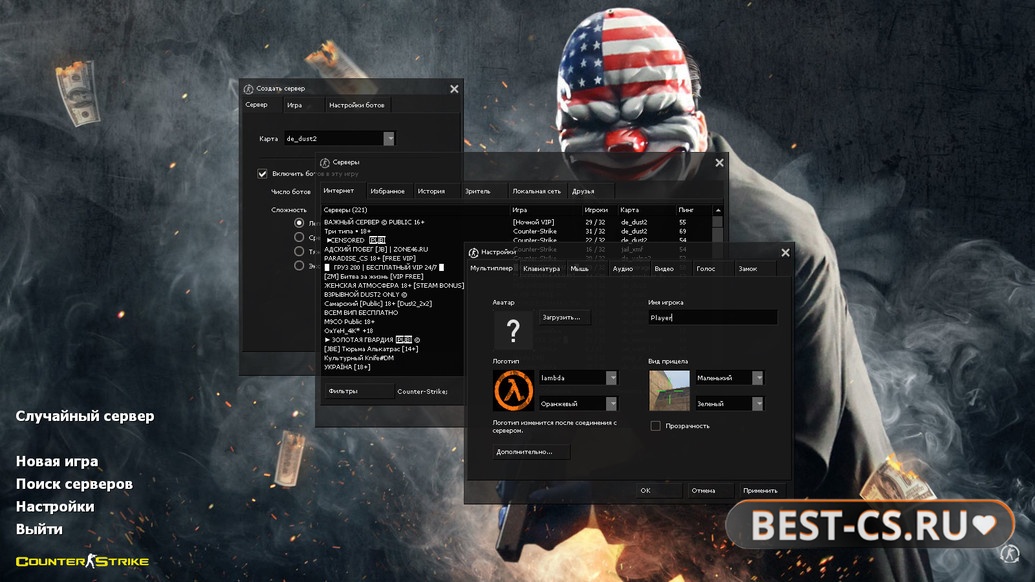
Task: Select server ВАЖНЫЙ СЕРВЕР © PUBLIC 16+
Action: tap(517, 222)
